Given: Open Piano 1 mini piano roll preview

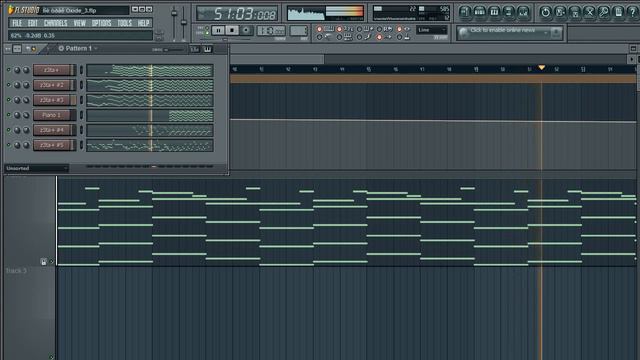Looking at the screenshot, I should tap(150, 116).
